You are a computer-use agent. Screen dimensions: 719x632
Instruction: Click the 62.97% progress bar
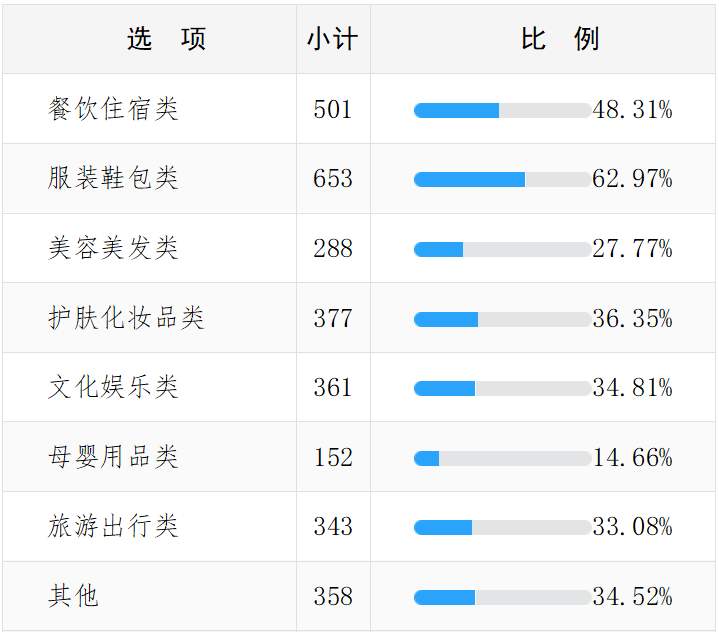coord(502,179)
